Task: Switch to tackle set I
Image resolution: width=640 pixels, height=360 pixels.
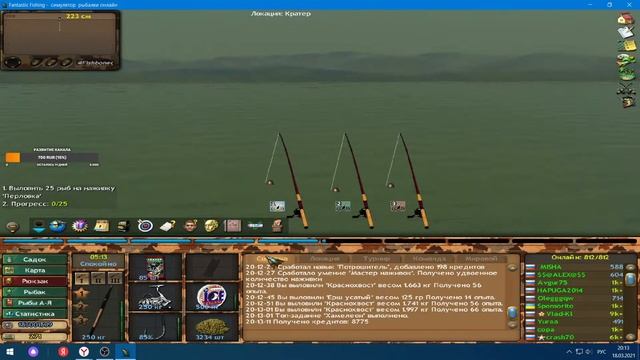Action: 82,279
